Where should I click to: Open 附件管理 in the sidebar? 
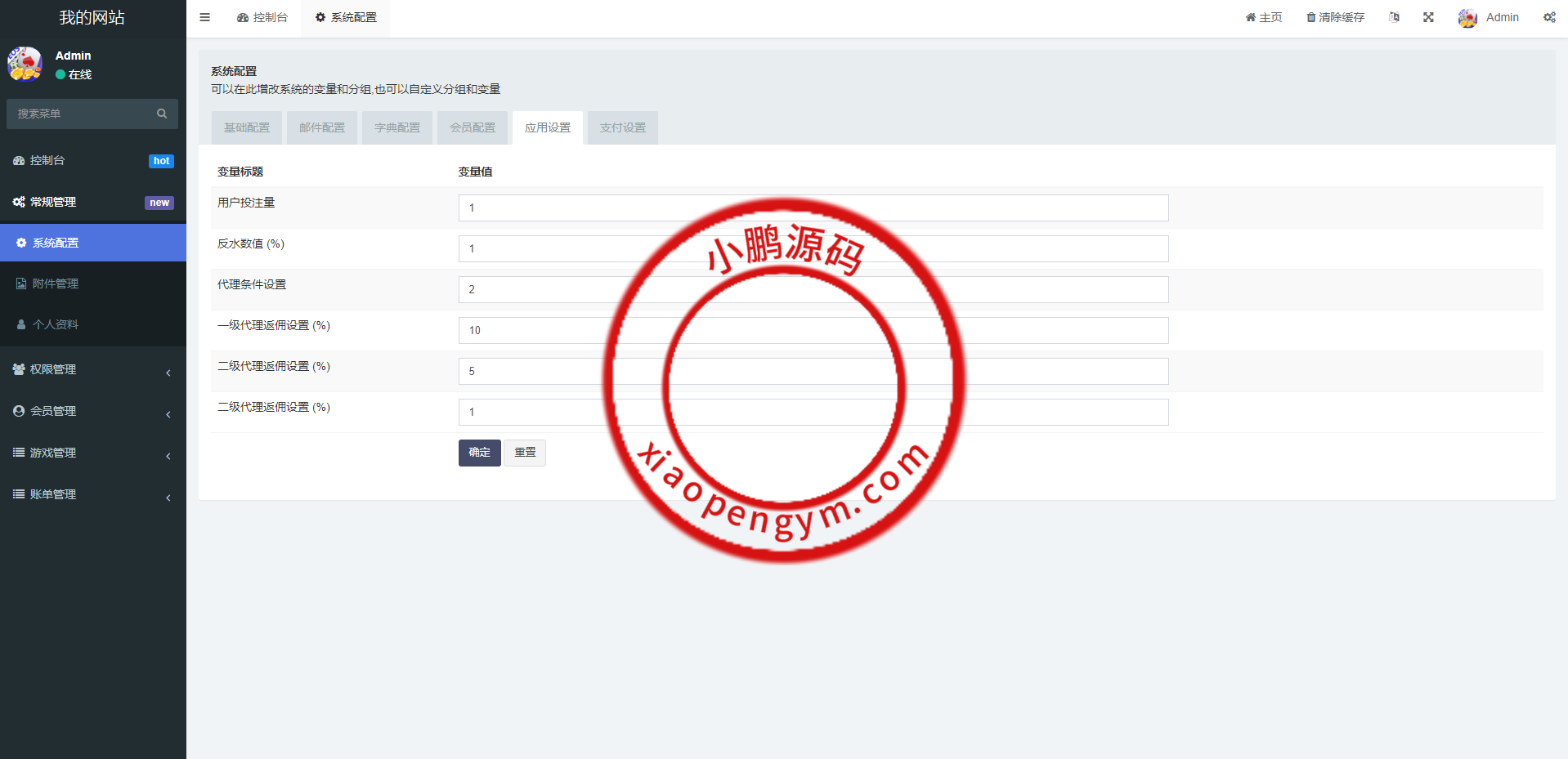[56, 284]
